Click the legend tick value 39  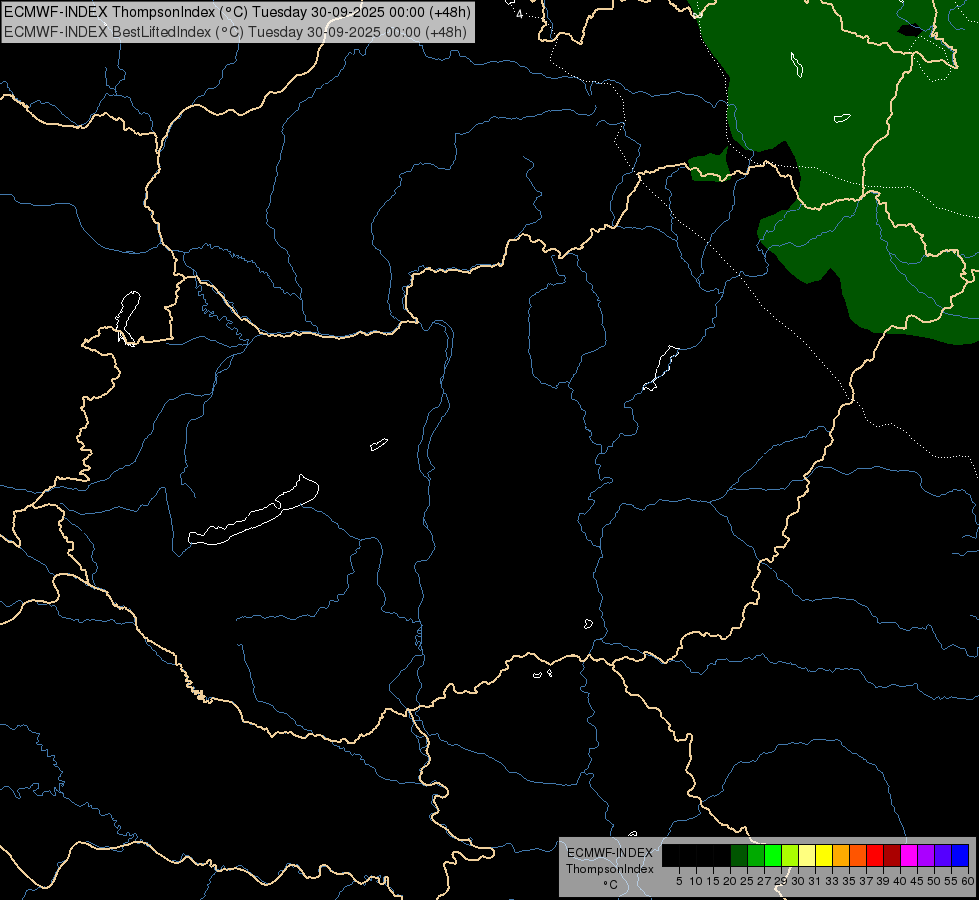883,881
